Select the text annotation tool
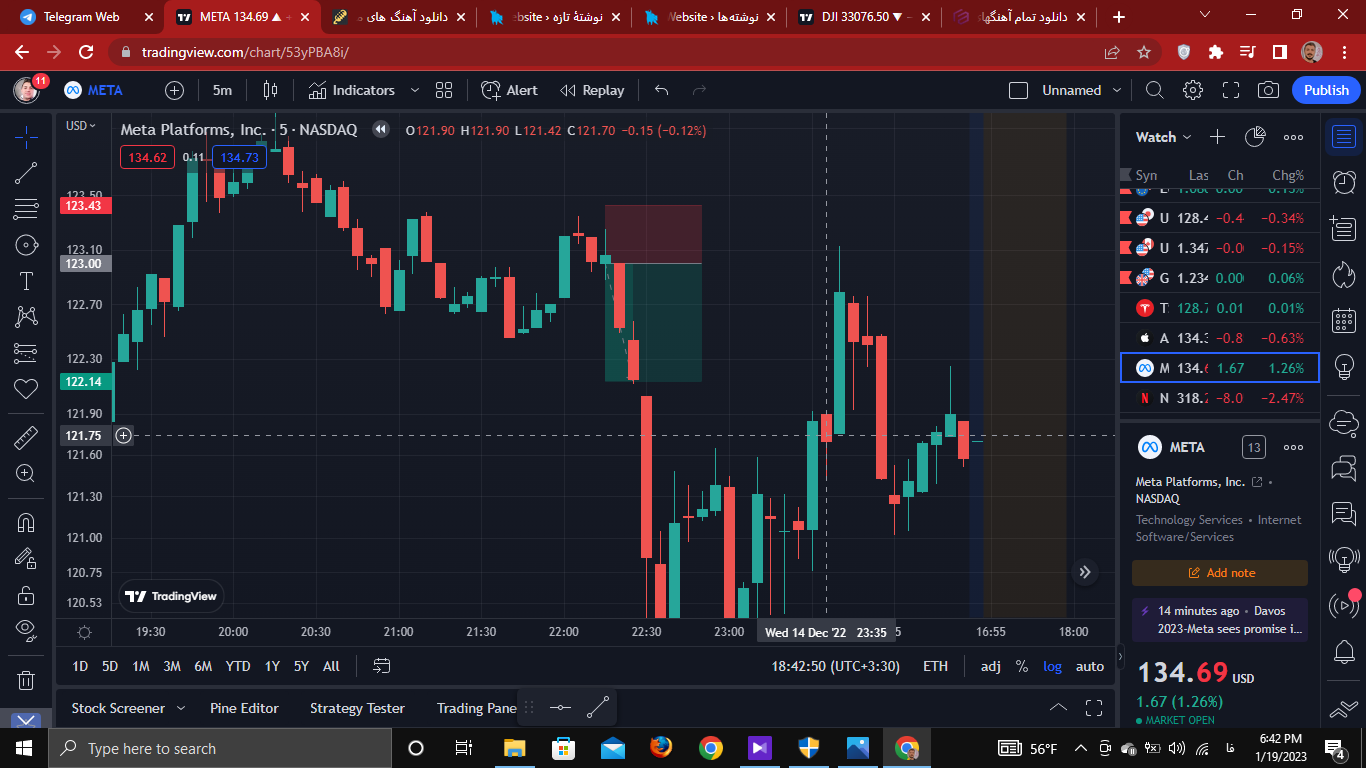 (x=27, y=281)
